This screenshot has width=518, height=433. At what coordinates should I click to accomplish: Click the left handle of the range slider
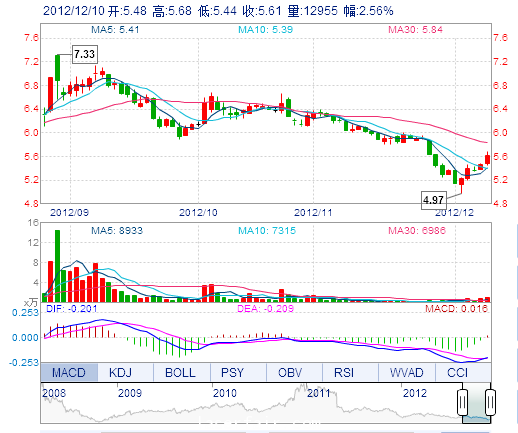(x=462, y=402)
